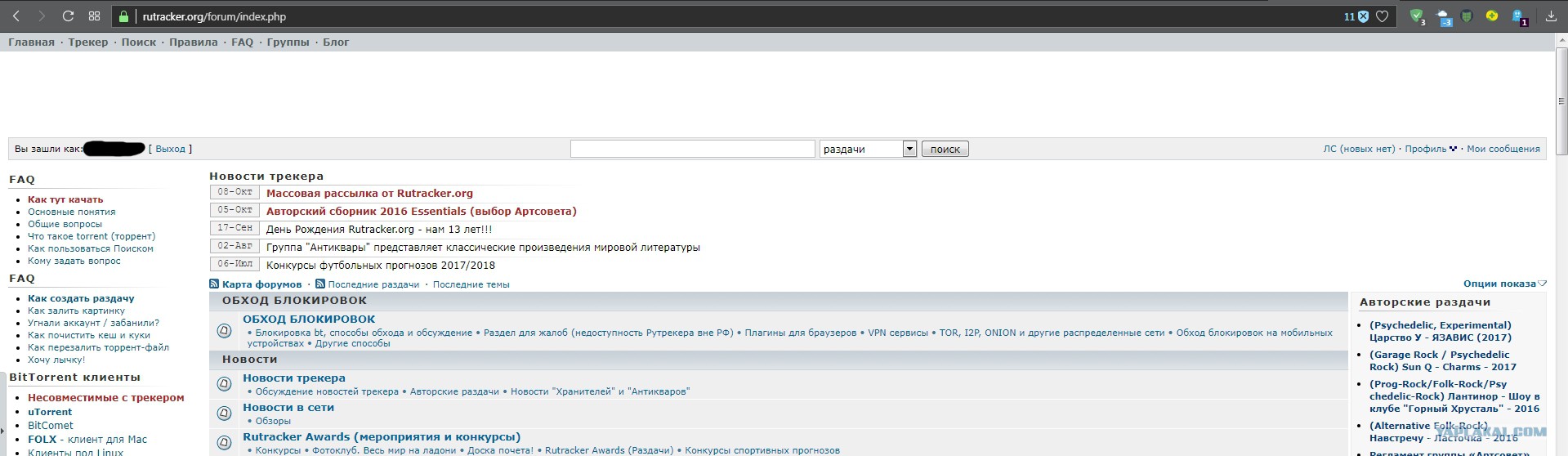This screenshot has width=1568, height=456.
Task: Click forum status icon beside Новости в сети
Action: (224, 414)
